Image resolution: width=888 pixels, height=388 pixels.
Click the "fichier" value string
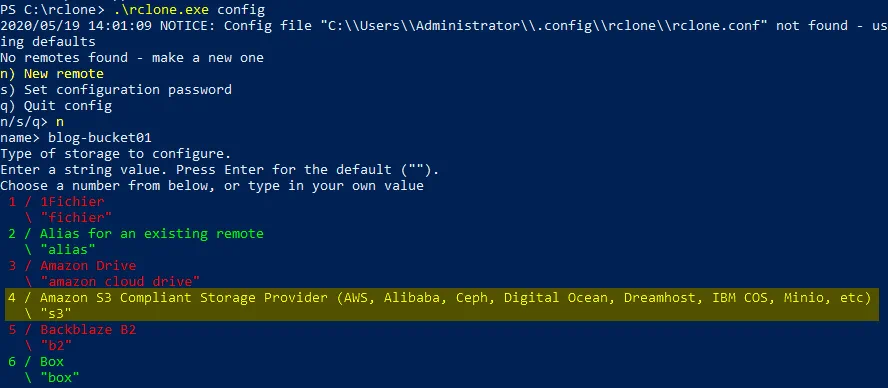(76, 218)
